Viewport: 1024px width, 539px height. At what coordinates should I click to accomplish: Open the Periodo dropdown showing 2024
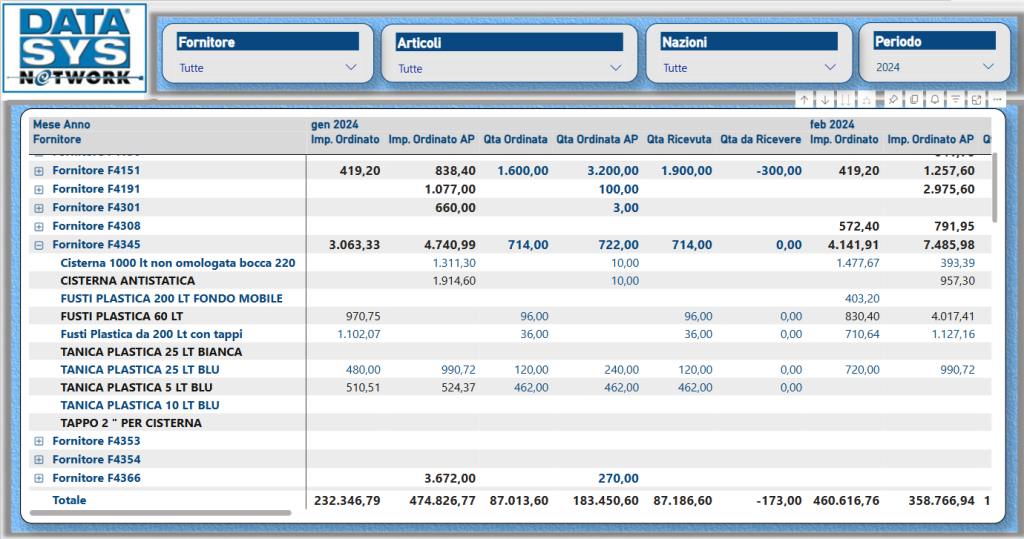pyautogui.click(x=988, y=67)
